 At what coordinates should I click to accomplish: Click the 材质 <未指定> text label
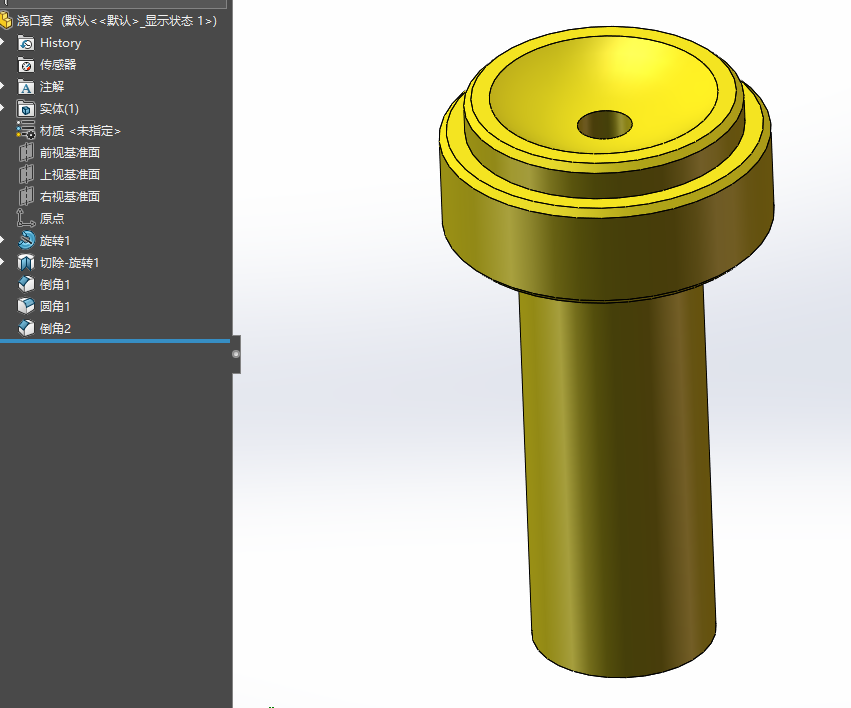pyautogui.click(x=80, y=131)
